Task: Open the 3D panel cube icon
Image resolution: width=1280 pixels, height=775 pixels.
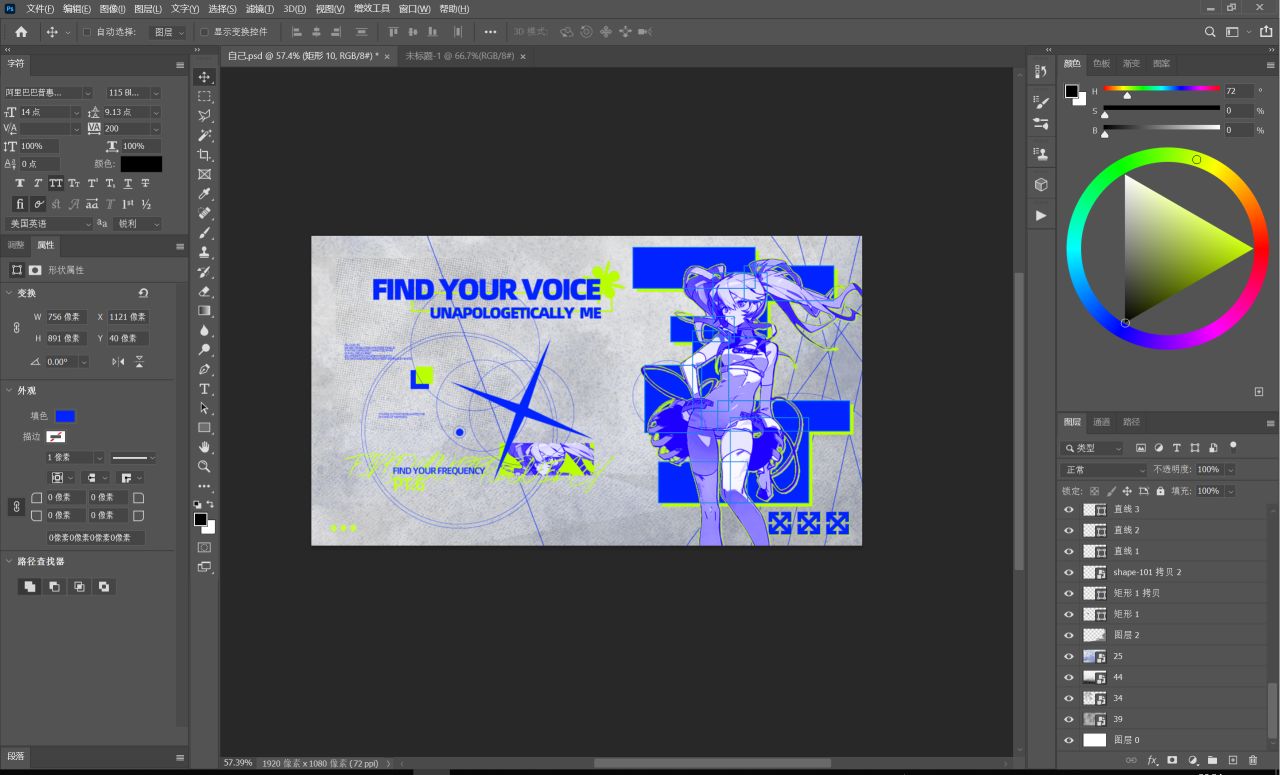Action: click(1041, 185)
